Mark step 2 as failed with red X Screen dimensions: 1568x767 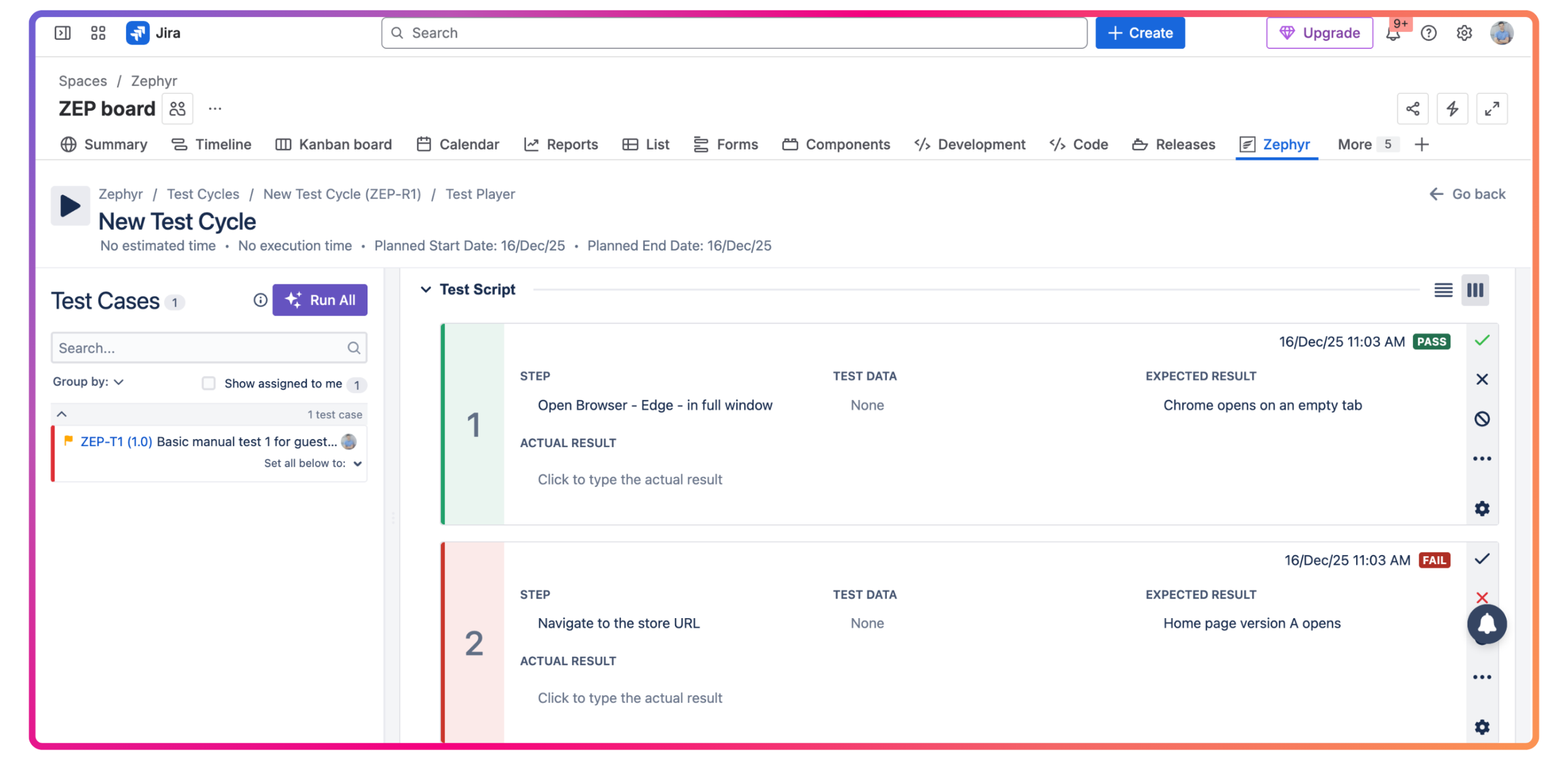pyautogui.click(x=1481, y=597)
